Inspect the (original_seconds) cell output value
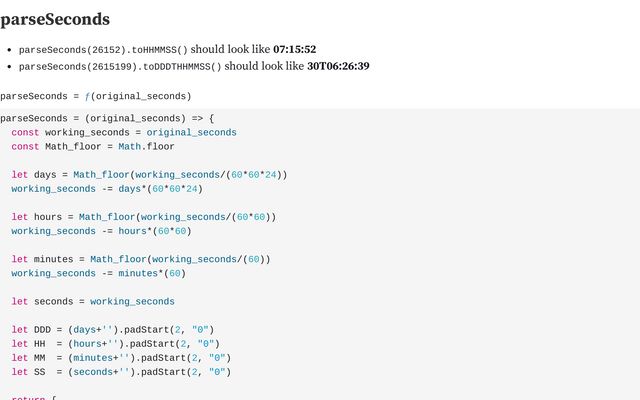Screen dimensions: 640x400 pyautogui.click(x=141, y=96)
